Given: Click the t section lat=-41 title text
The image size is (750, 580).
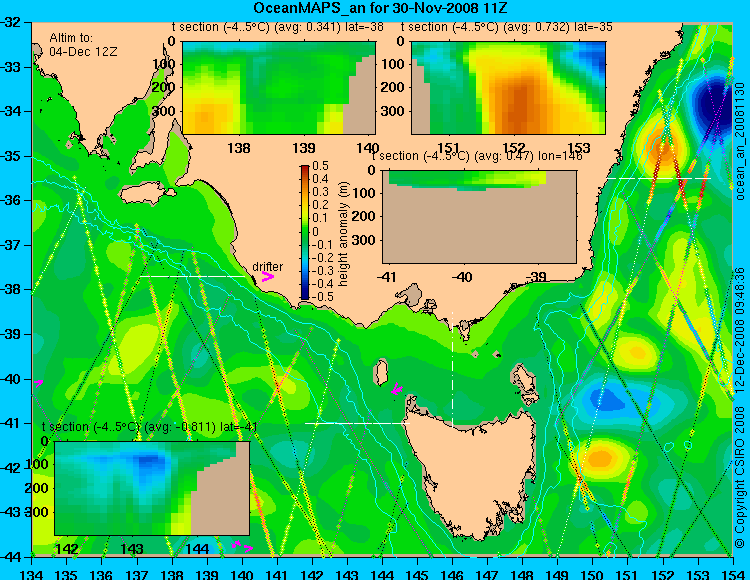Looking at the screenshot, I should point(150,427).
